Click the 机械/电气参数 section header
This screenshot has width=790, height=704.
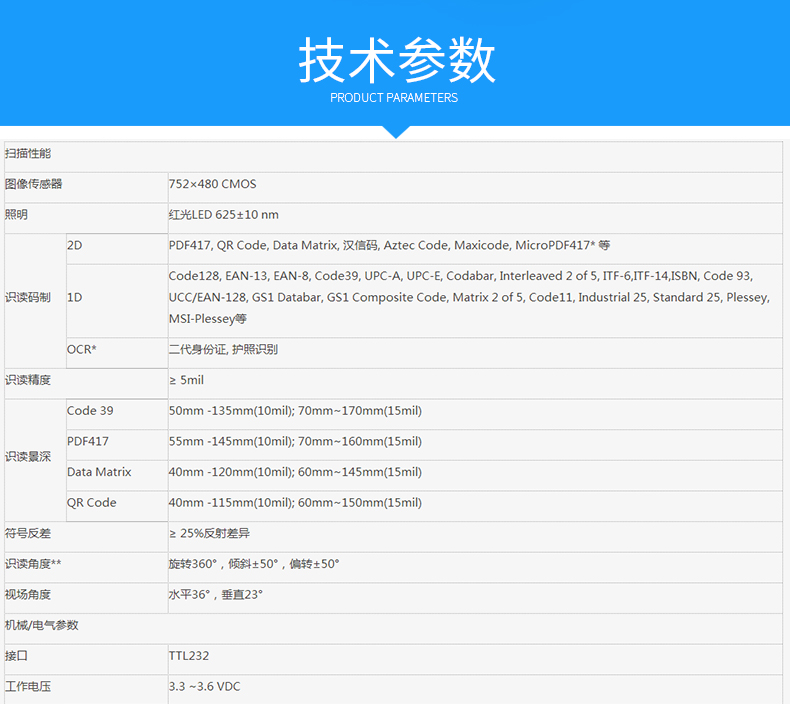(x=42, y=625)
